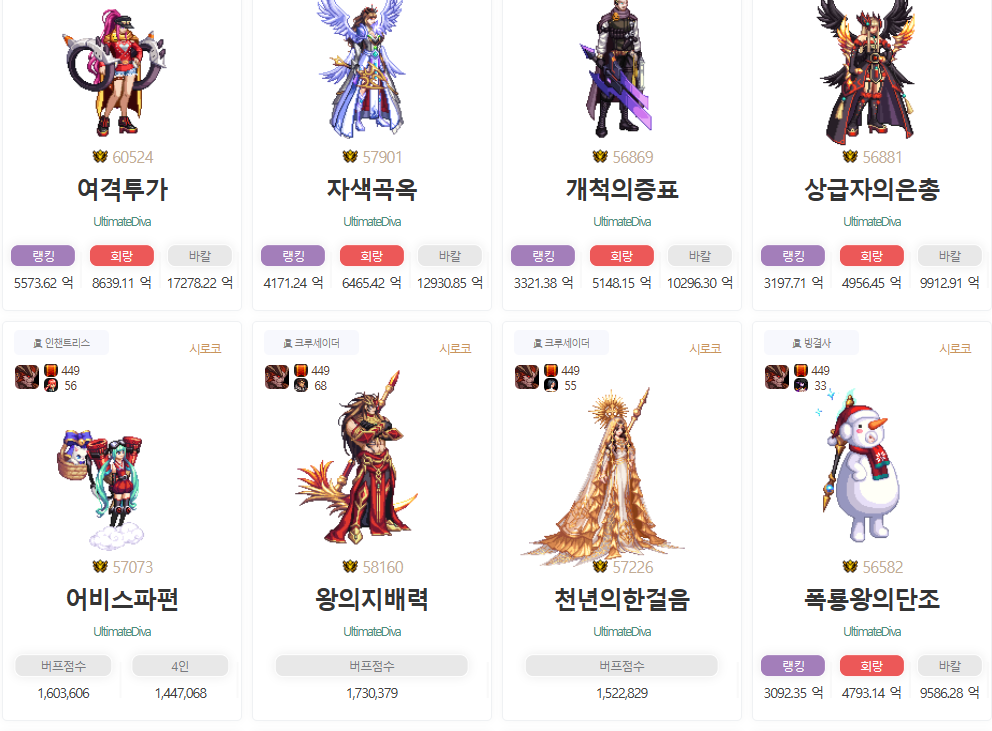The image size is (992, 731).
Task: Click the 빙결사 job badge
Action: pyautogui.click(x=812, y=343)
